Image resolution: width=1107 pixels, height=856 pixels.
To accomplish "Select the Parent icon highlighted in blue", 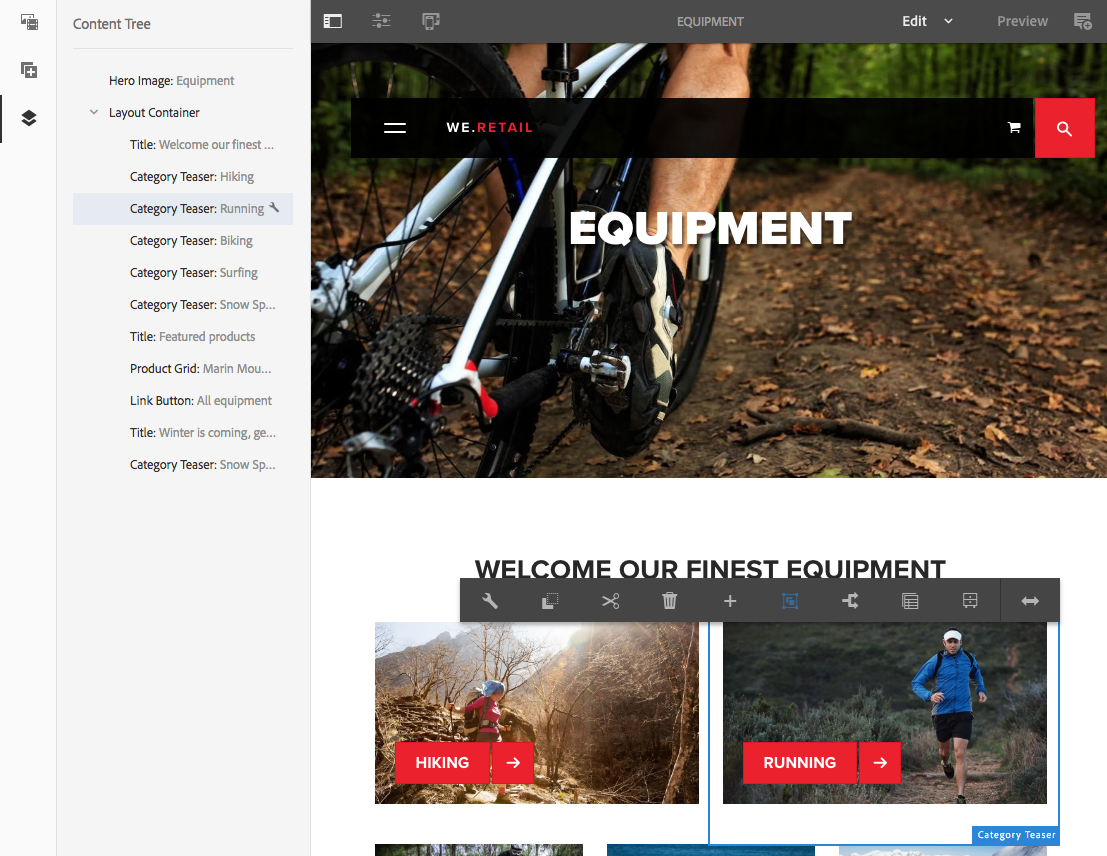I will [790, 601].
